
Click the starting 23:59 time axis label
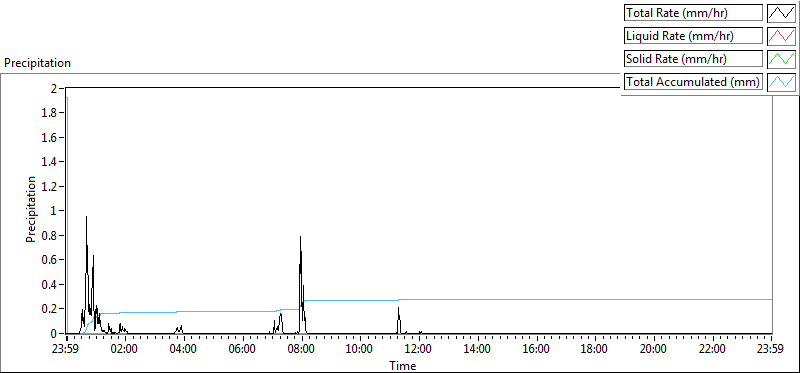coord(66,350)
